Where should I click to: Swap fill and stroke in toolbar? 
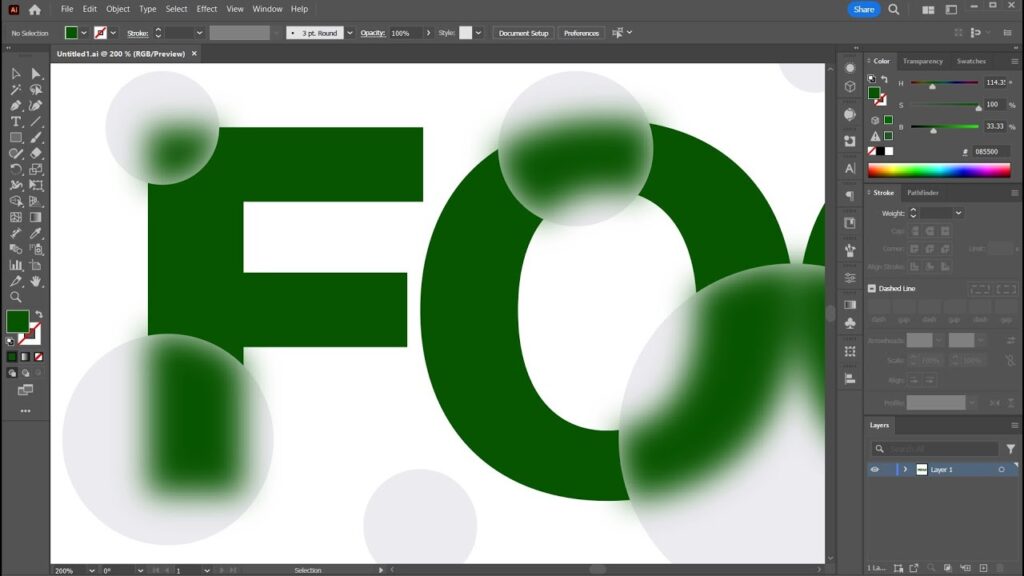39,314
